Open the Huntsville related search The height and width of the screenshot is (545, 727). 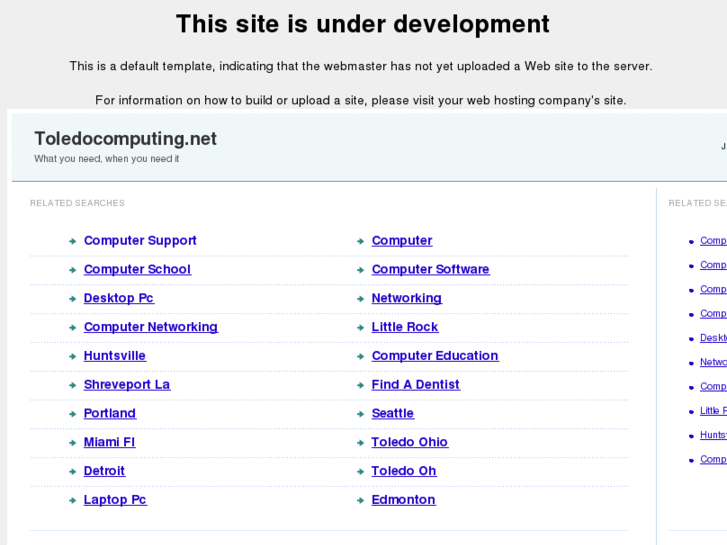(115, 356)
